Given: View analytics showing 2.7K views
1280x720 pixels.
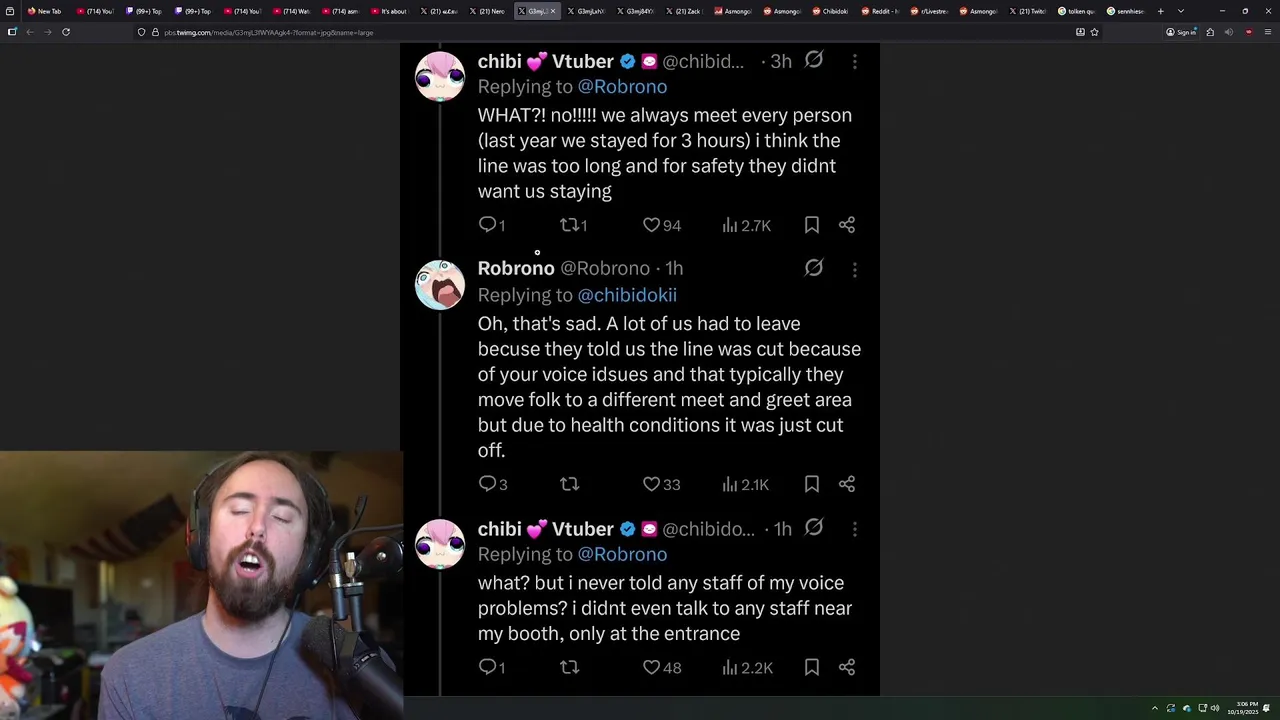Looking at the screenshot, I should 747,226.
